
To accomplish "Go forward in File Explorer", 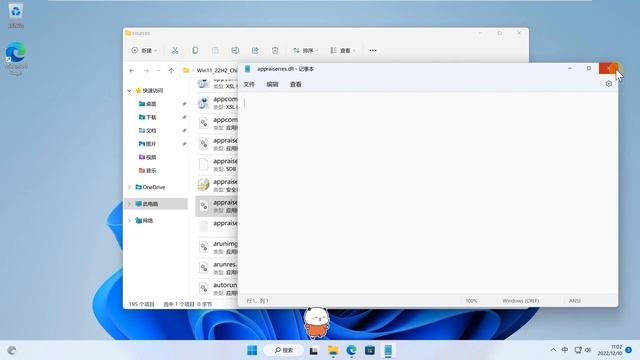I will [146, 71].
